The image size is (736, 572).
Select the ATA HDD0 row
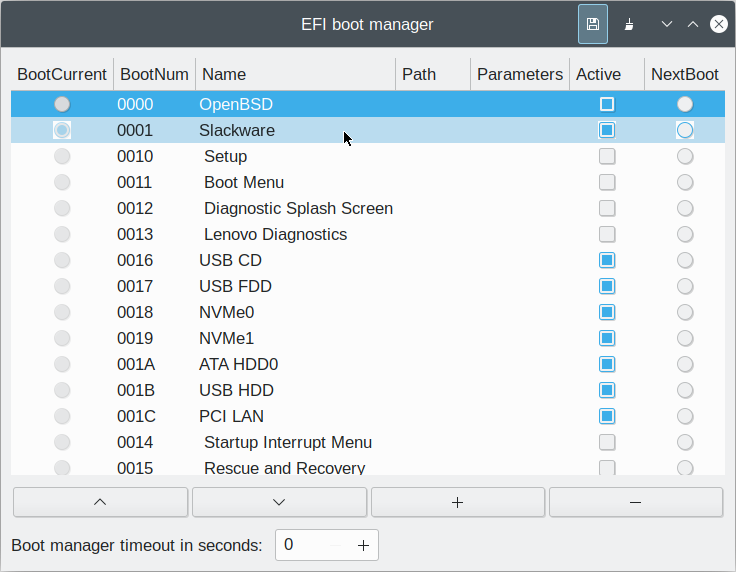pos(368,364)
